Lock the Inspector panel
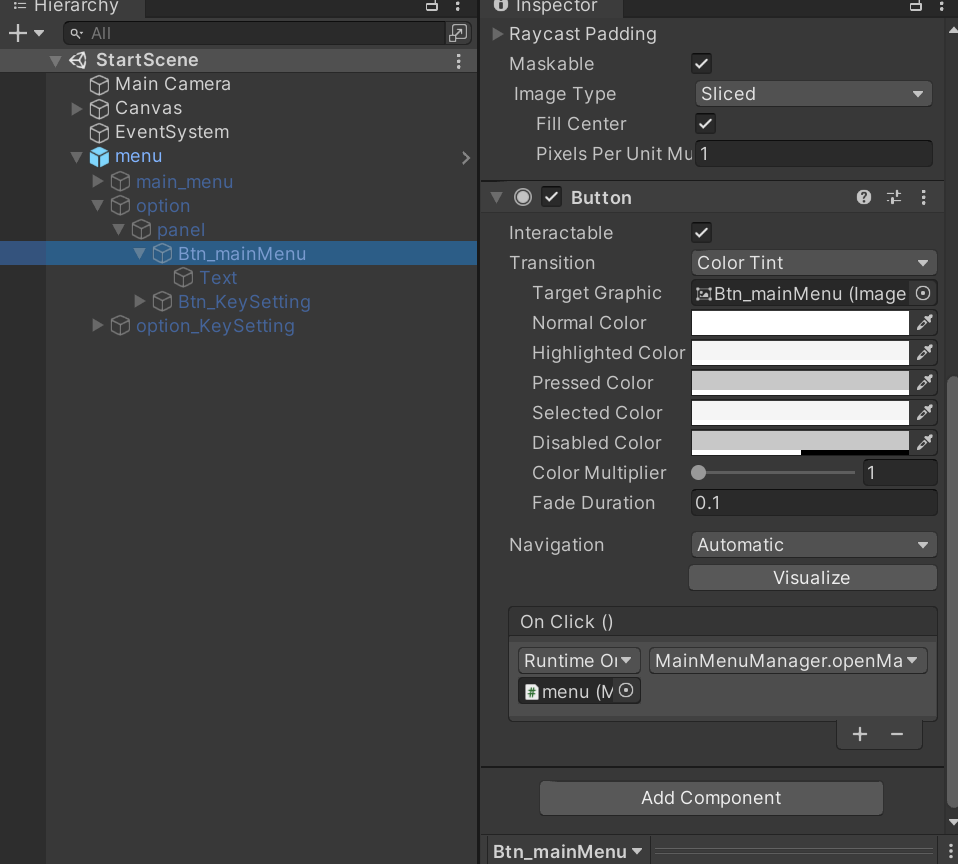This screenshot has width=958, height=864. tap(915, 6)
